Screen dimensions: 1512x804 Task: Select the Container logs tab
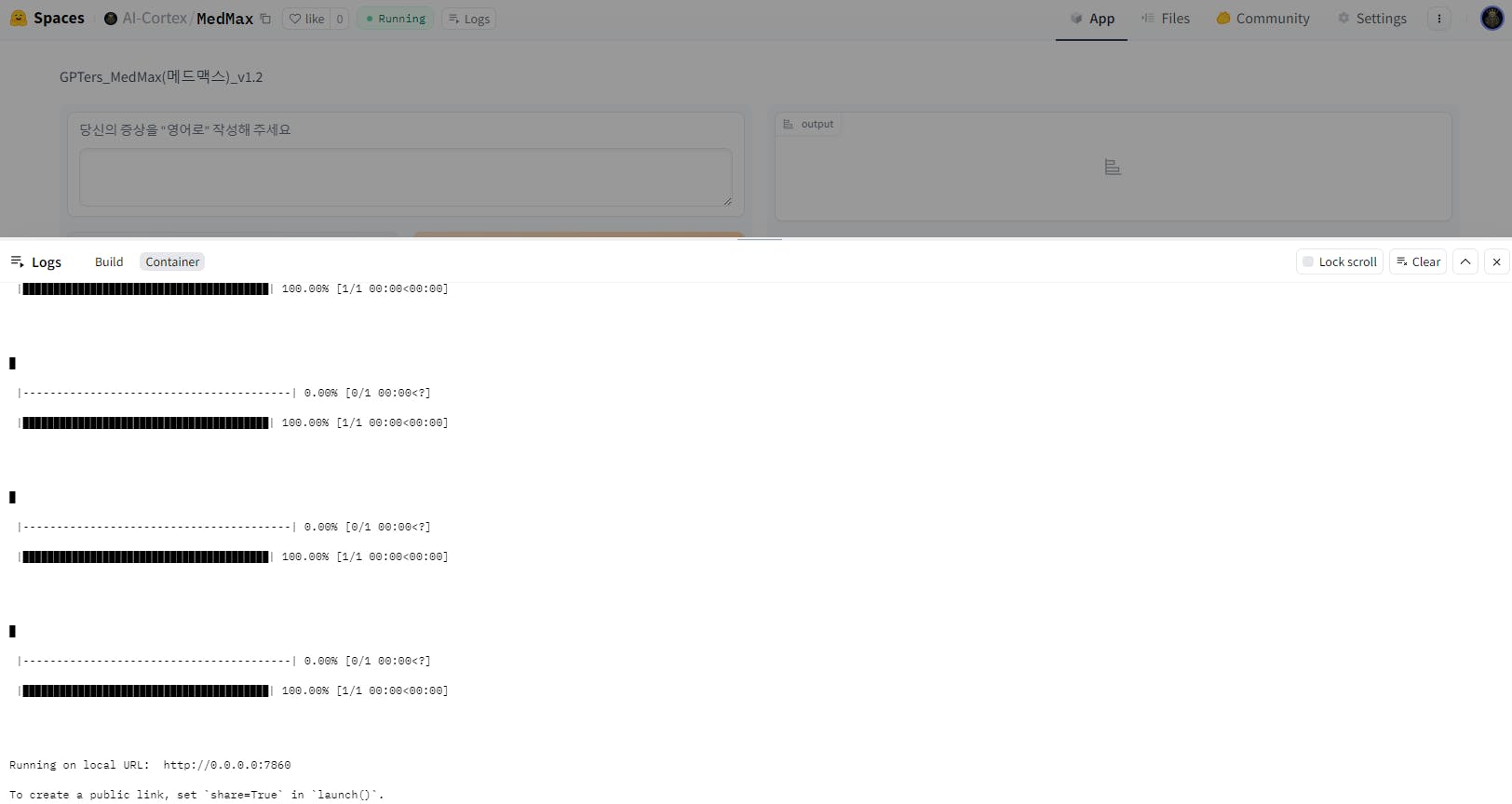(172, 261)
